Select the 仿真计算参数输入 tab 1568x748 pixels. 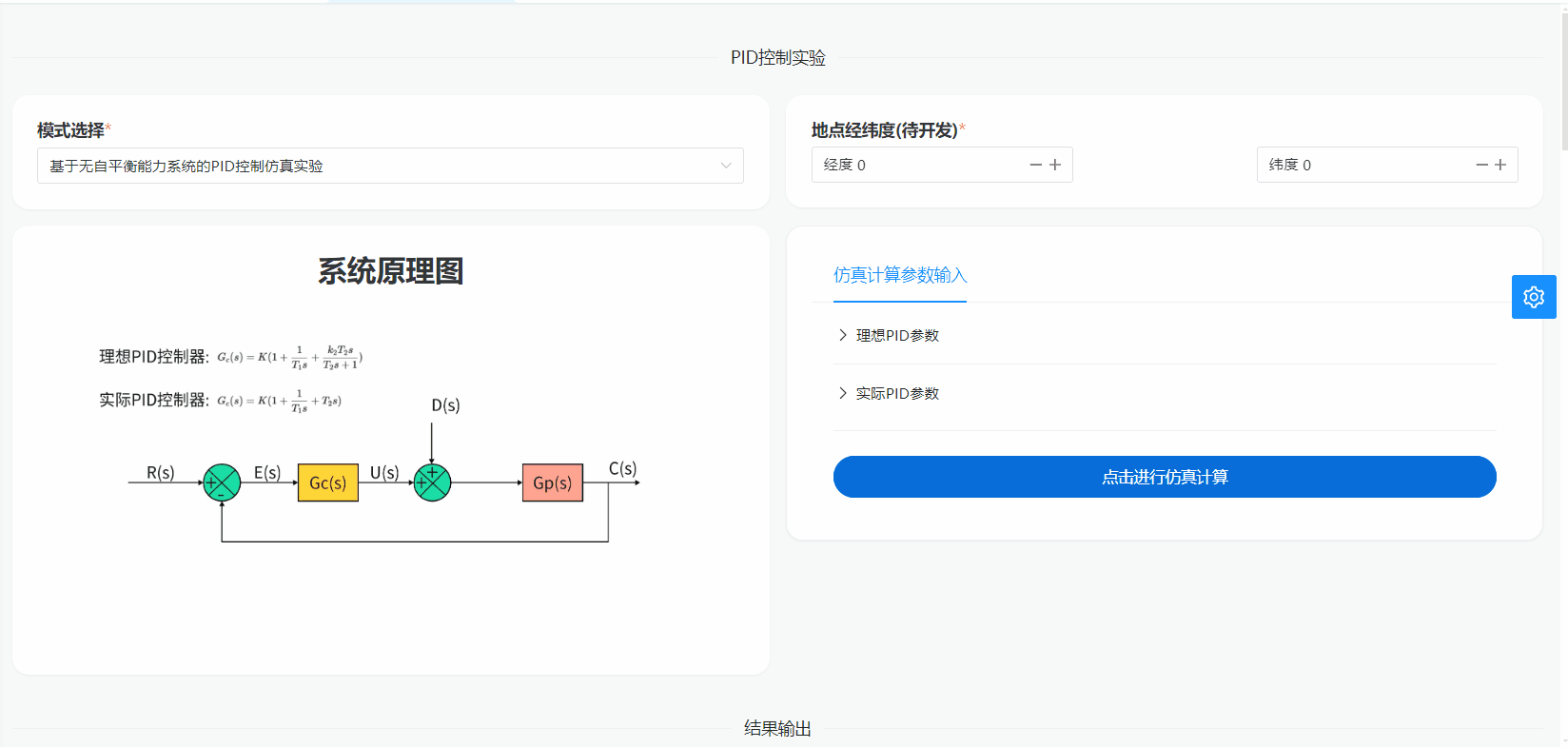[x=900, y=275]
